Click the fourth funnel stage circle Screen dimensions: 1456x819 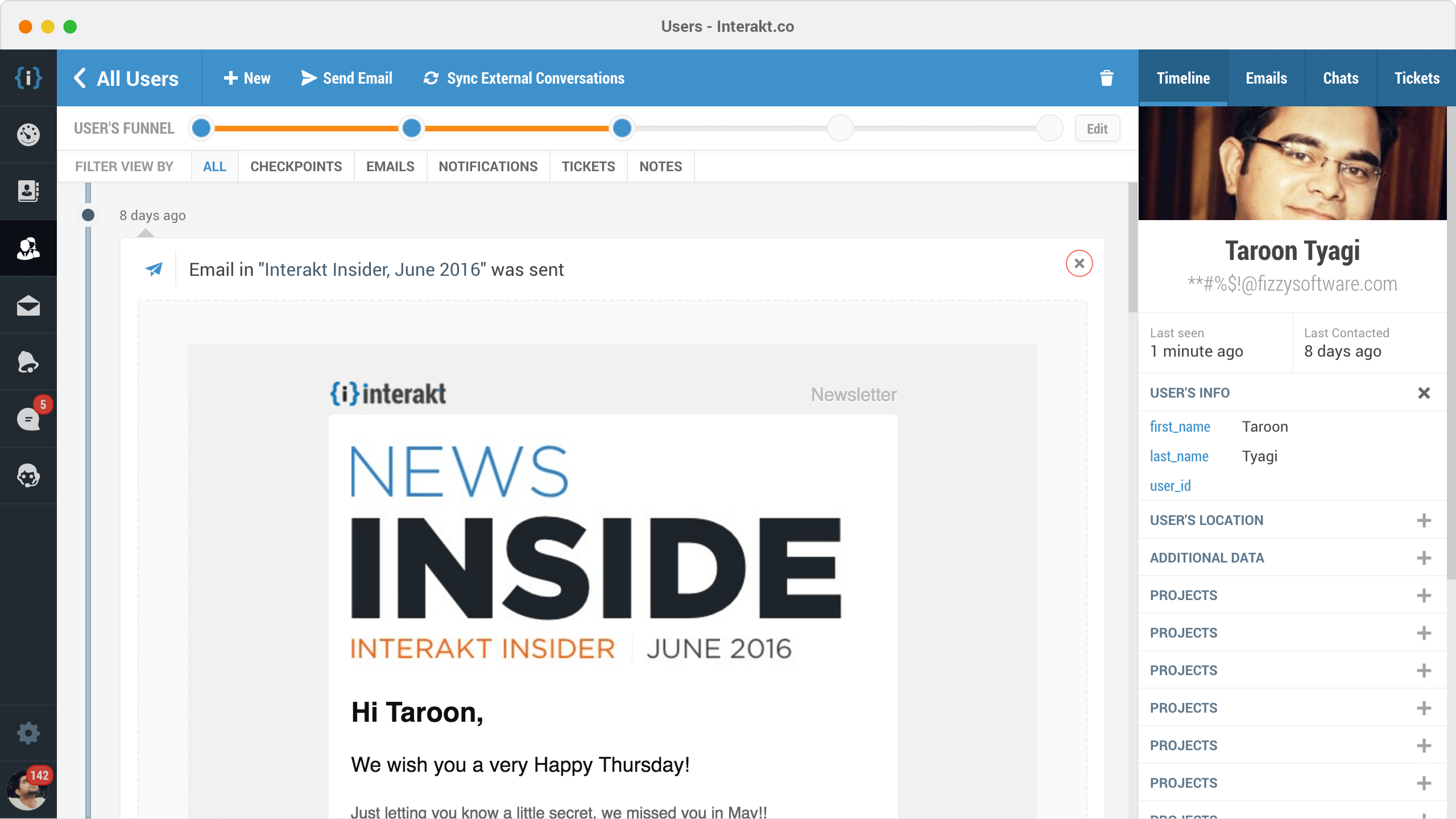840,128
